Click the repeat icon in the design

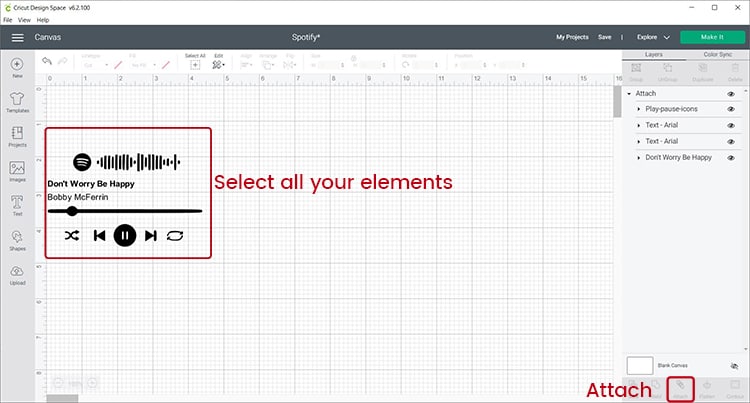(x=175, y=236)
